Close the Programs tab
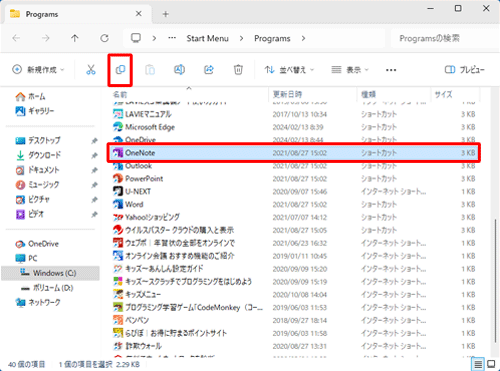The image size is (500, 371). 139,14
